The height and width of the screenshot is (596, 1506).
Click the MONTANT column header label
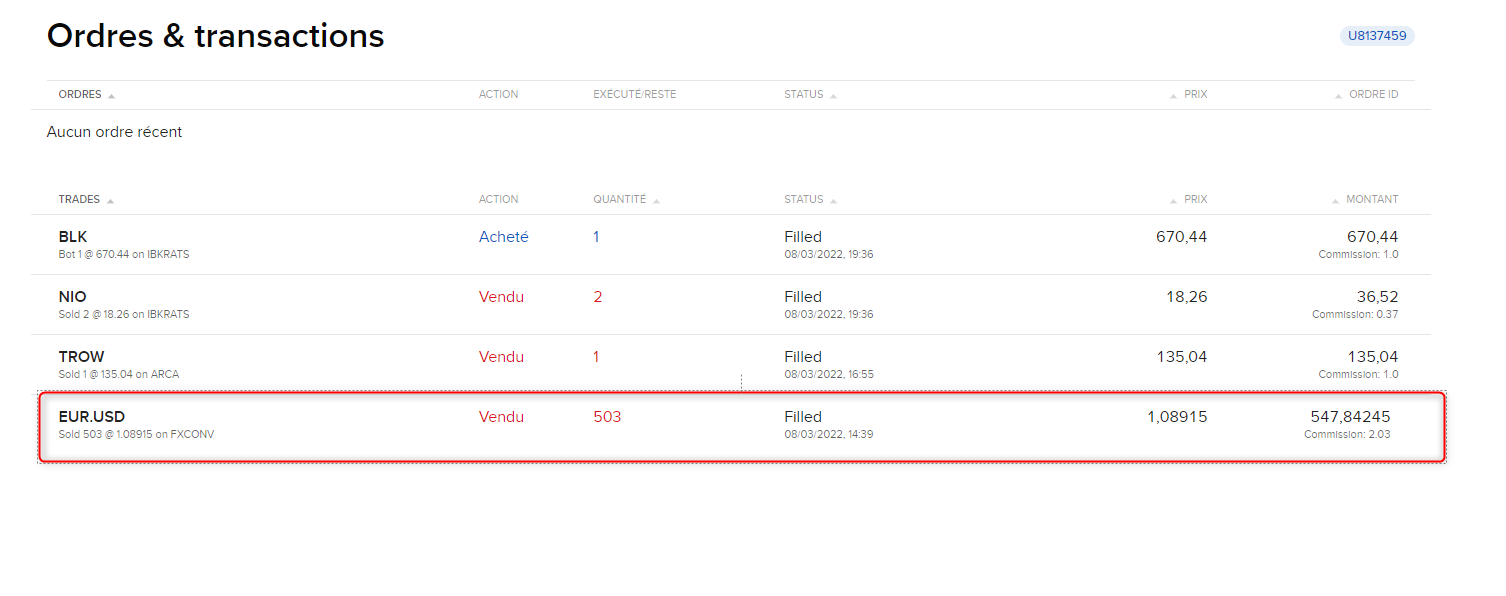coord(1372,200)
